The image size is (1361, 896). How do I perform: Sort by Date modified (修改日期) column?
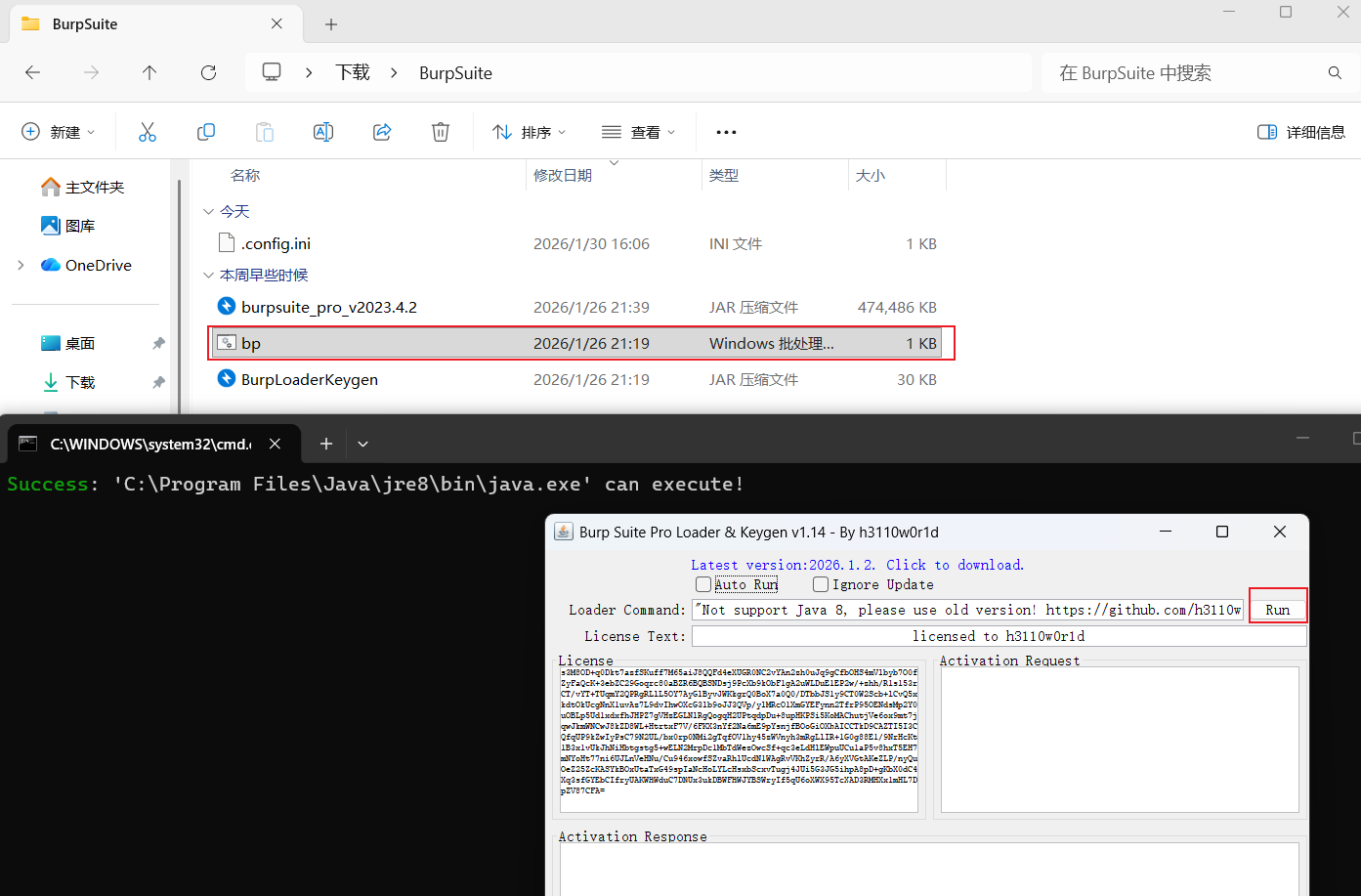click(563, 175)
